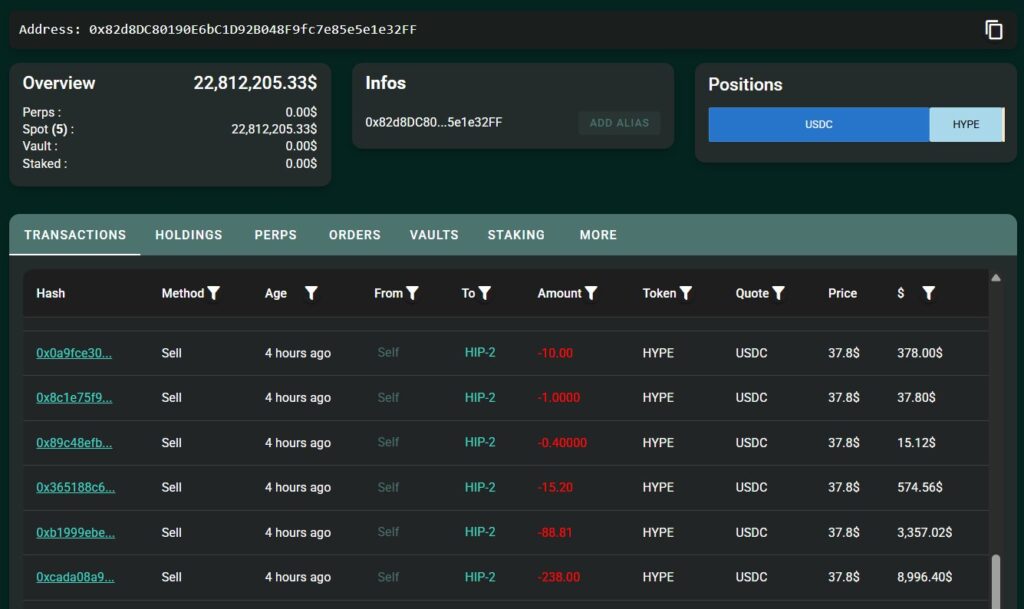Image resolution: width=1024 pixels, height=609 pixels.
Task: Open transaction hash 0xb1999ebe...
Action: pos(76,533)
